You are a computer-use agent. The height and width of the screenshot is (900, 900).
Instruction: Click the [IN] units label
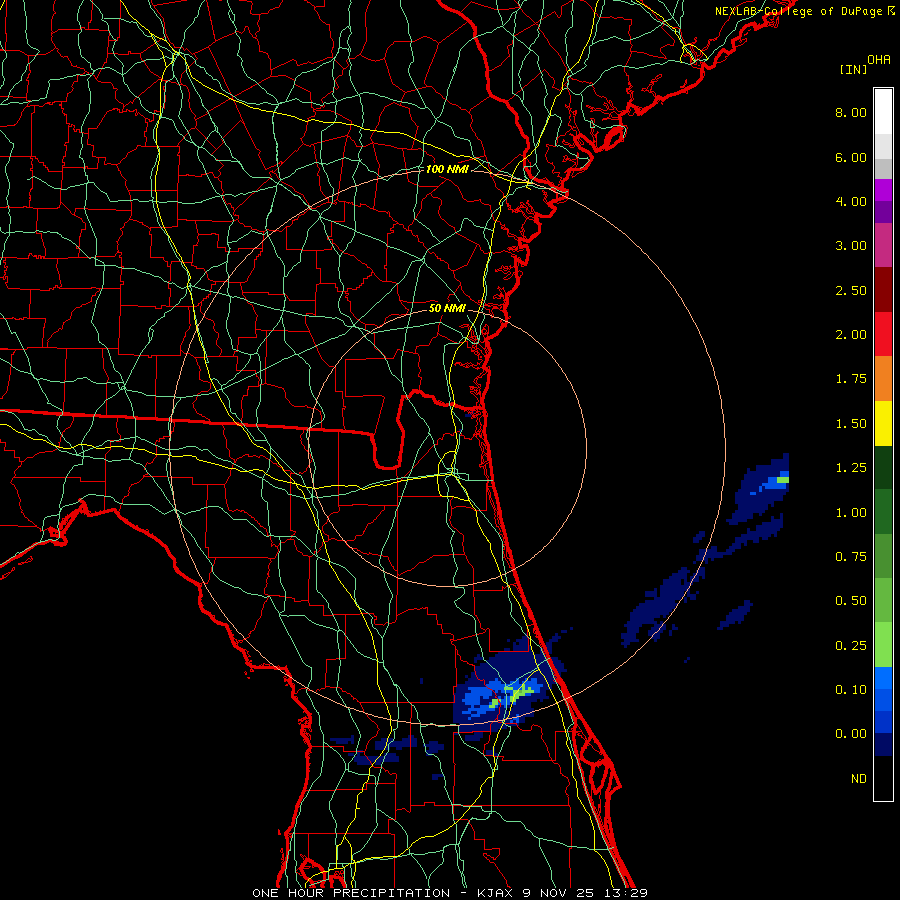pyautogui.click(x=853, y=69)
